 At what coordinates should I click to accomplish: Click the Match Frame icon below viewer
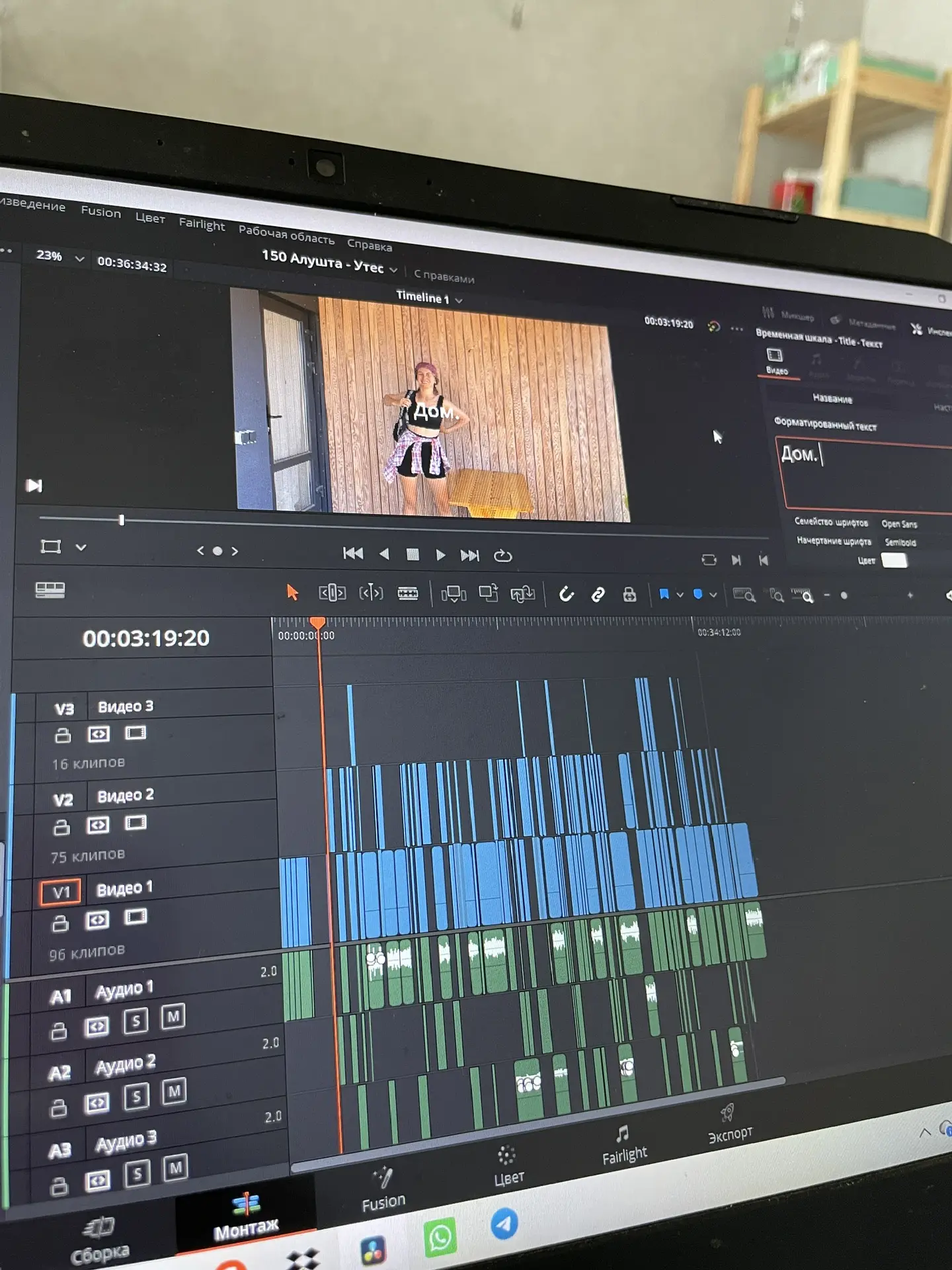click(x=709, y=560)
